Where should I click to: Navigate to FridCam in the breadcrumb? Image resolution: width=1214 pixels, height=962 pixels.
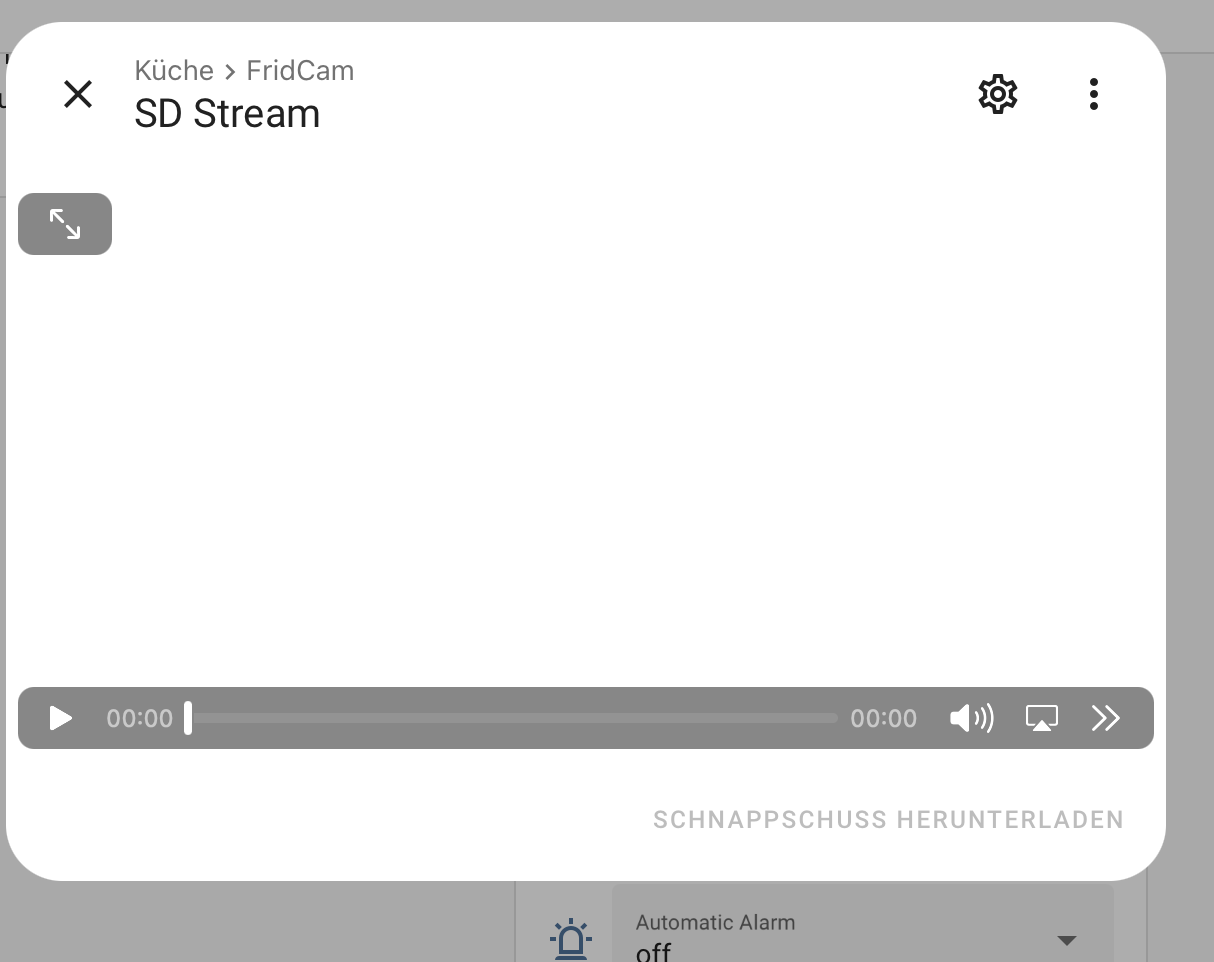click(x=300, y=71)
